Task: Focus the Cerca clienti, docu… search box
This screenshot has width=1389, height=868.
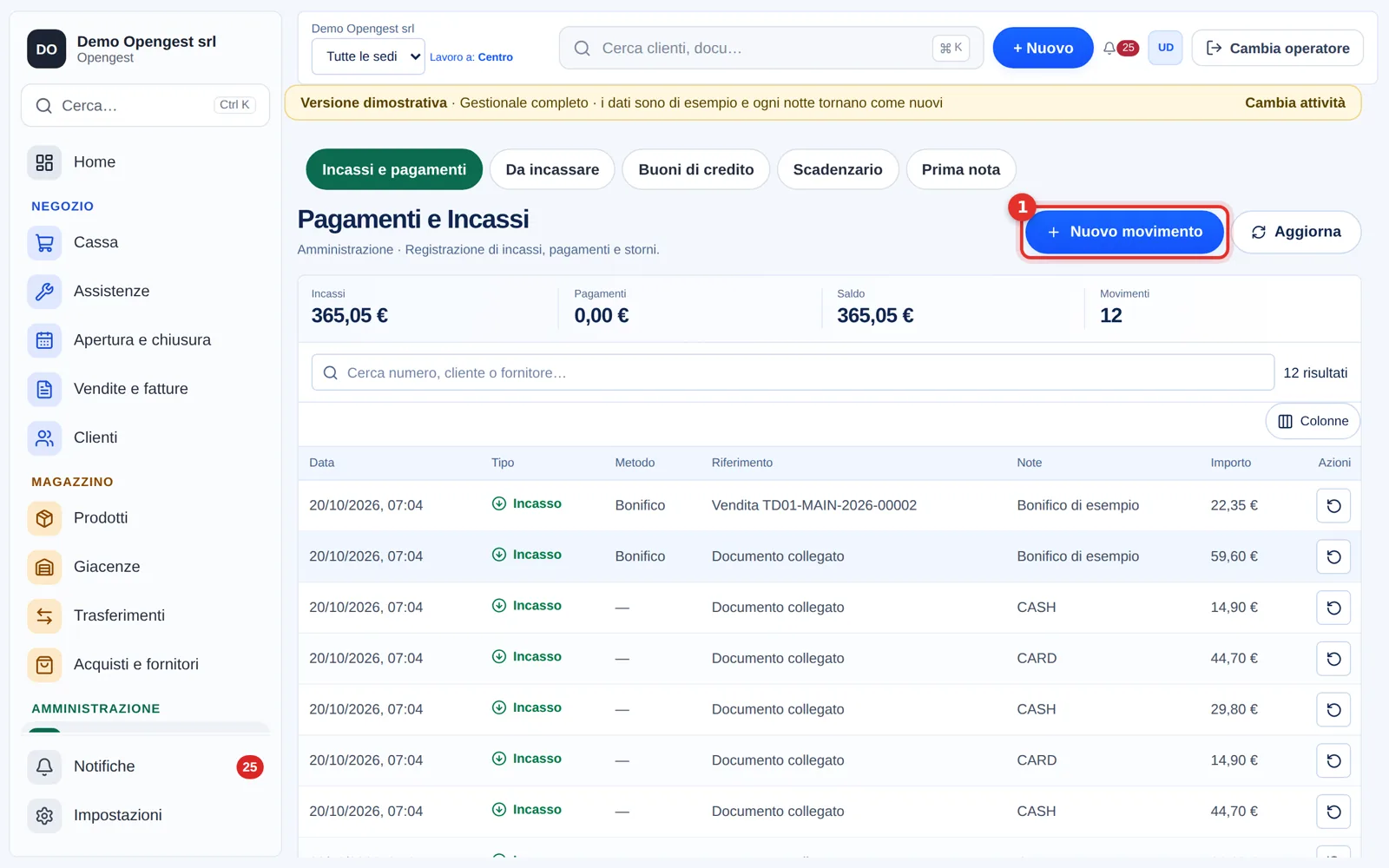Action: pos(772,48)
